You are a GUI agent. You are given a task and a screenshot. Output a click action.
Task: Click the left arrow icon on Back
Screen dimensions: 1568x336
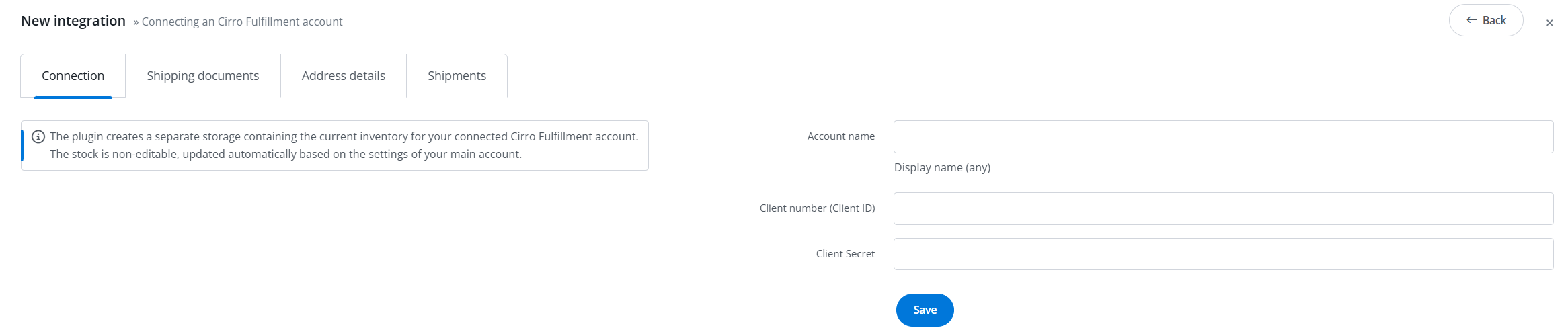point(1471,20)
